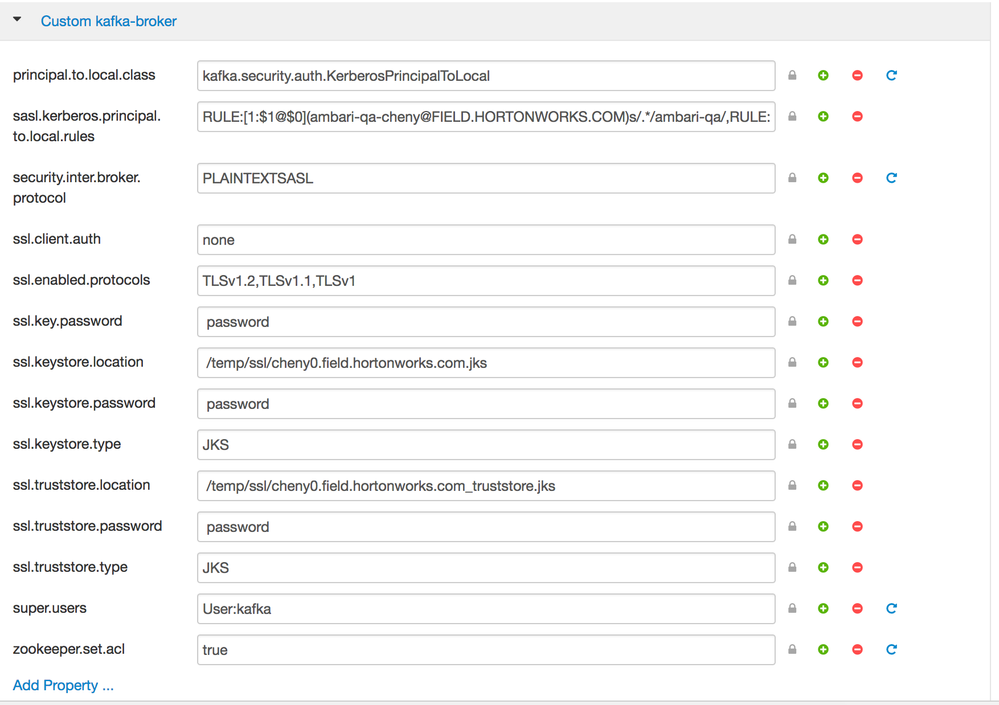Click the red minus icon for zookeeper.set.acl

(857, 650)
